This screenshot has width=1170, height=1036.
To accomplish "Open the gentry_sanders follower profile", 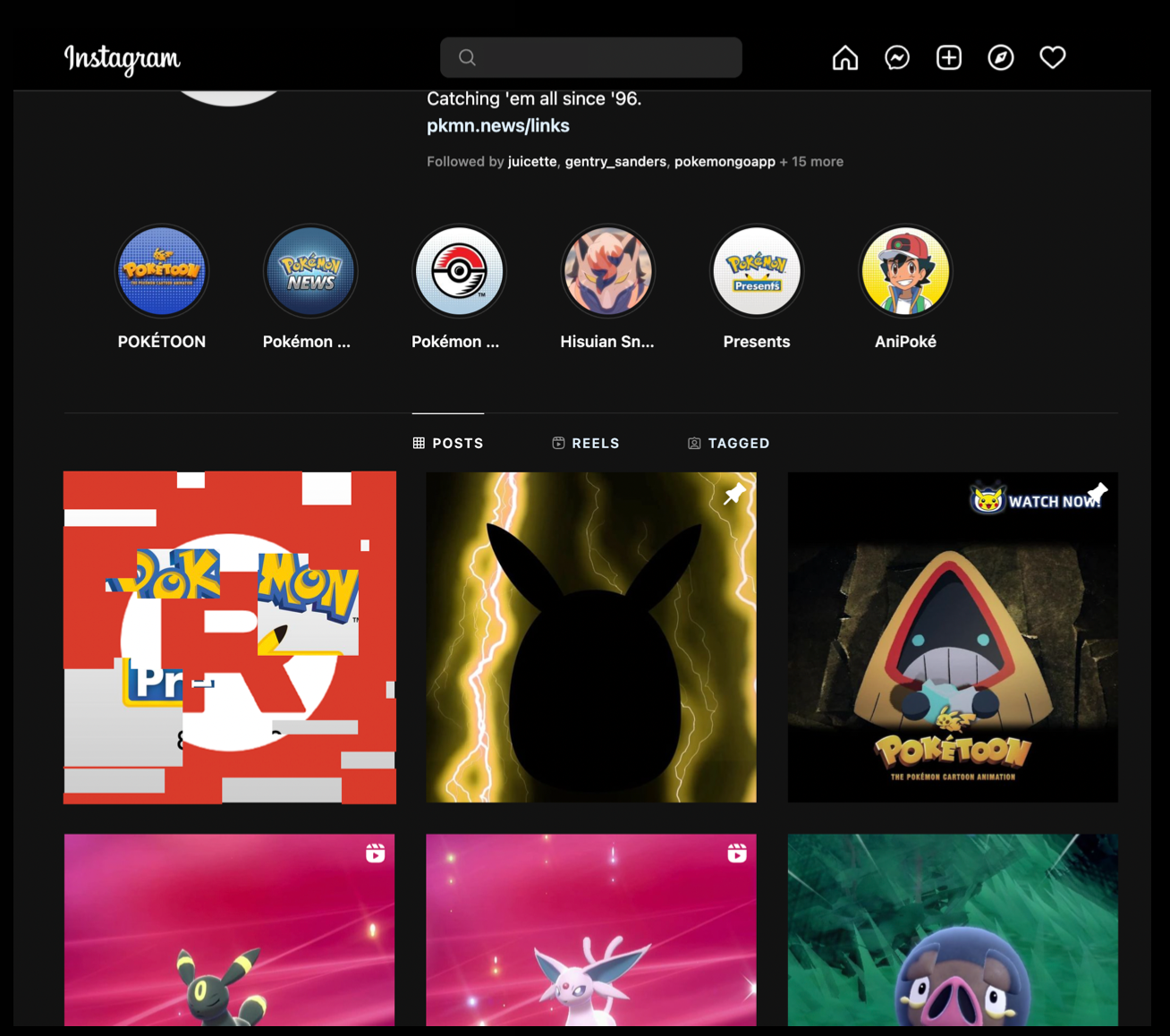I will coord(615,162).
